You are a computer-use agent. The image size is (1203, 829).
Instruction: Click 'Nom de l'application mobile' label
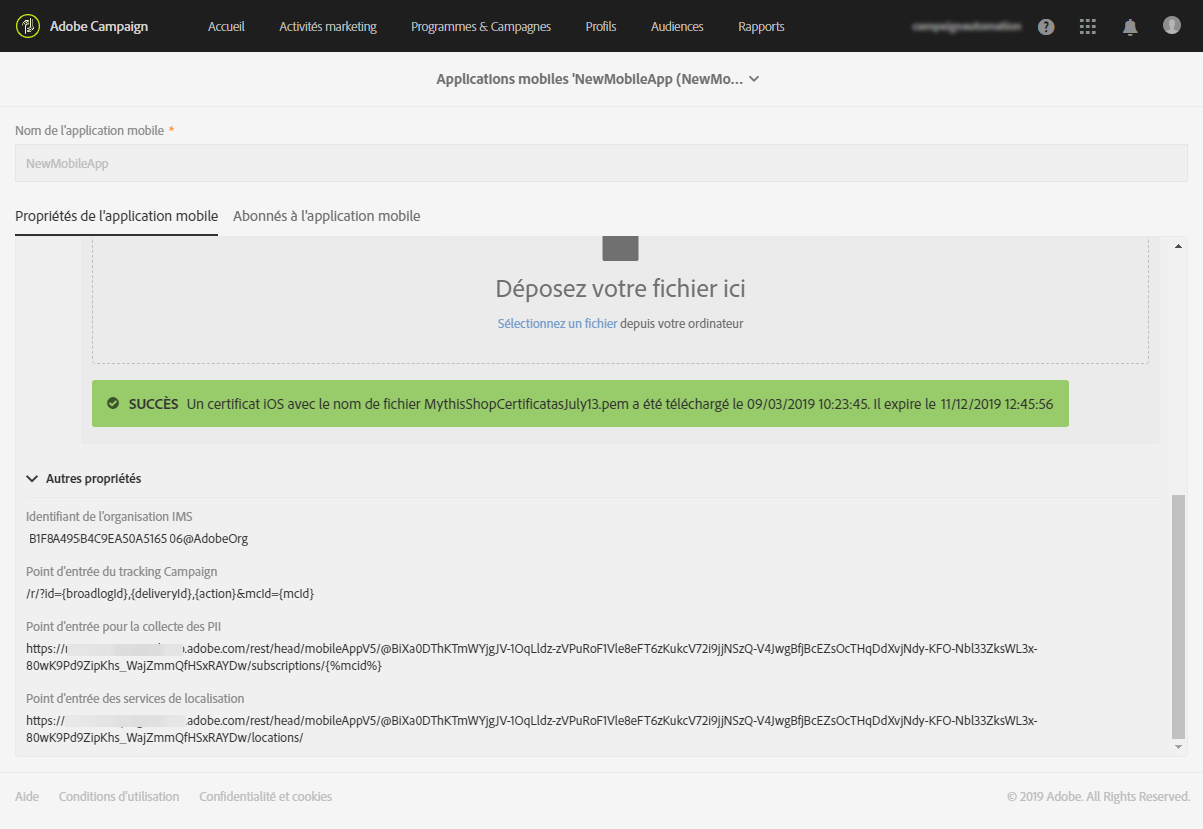89,131
